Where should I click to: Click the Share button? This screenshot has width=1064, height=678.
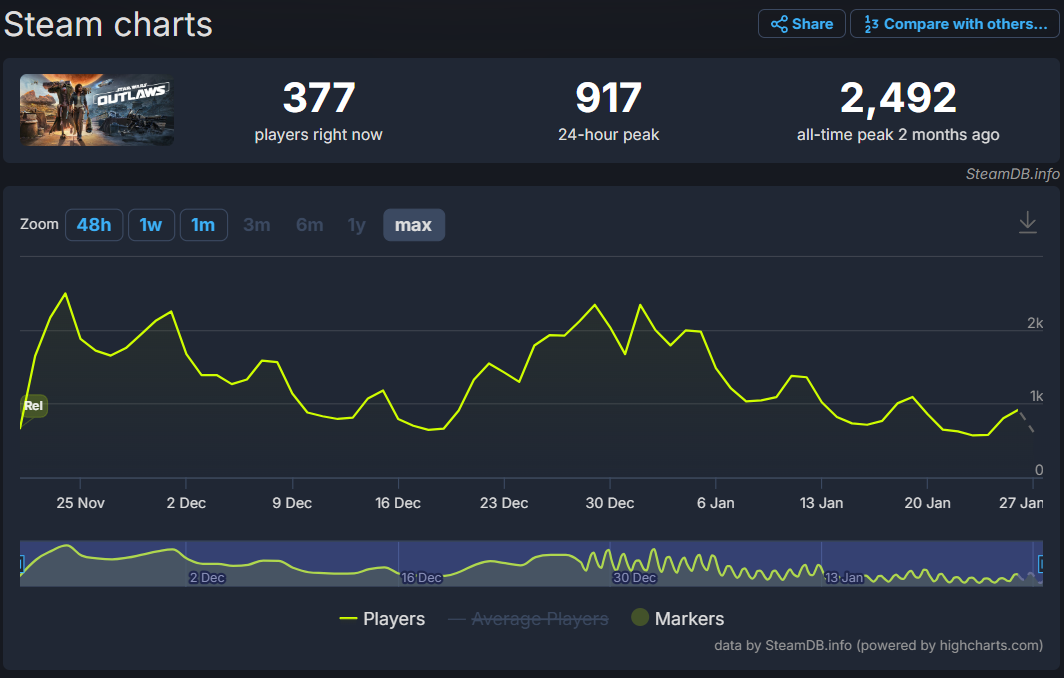(x=801, y=24)
